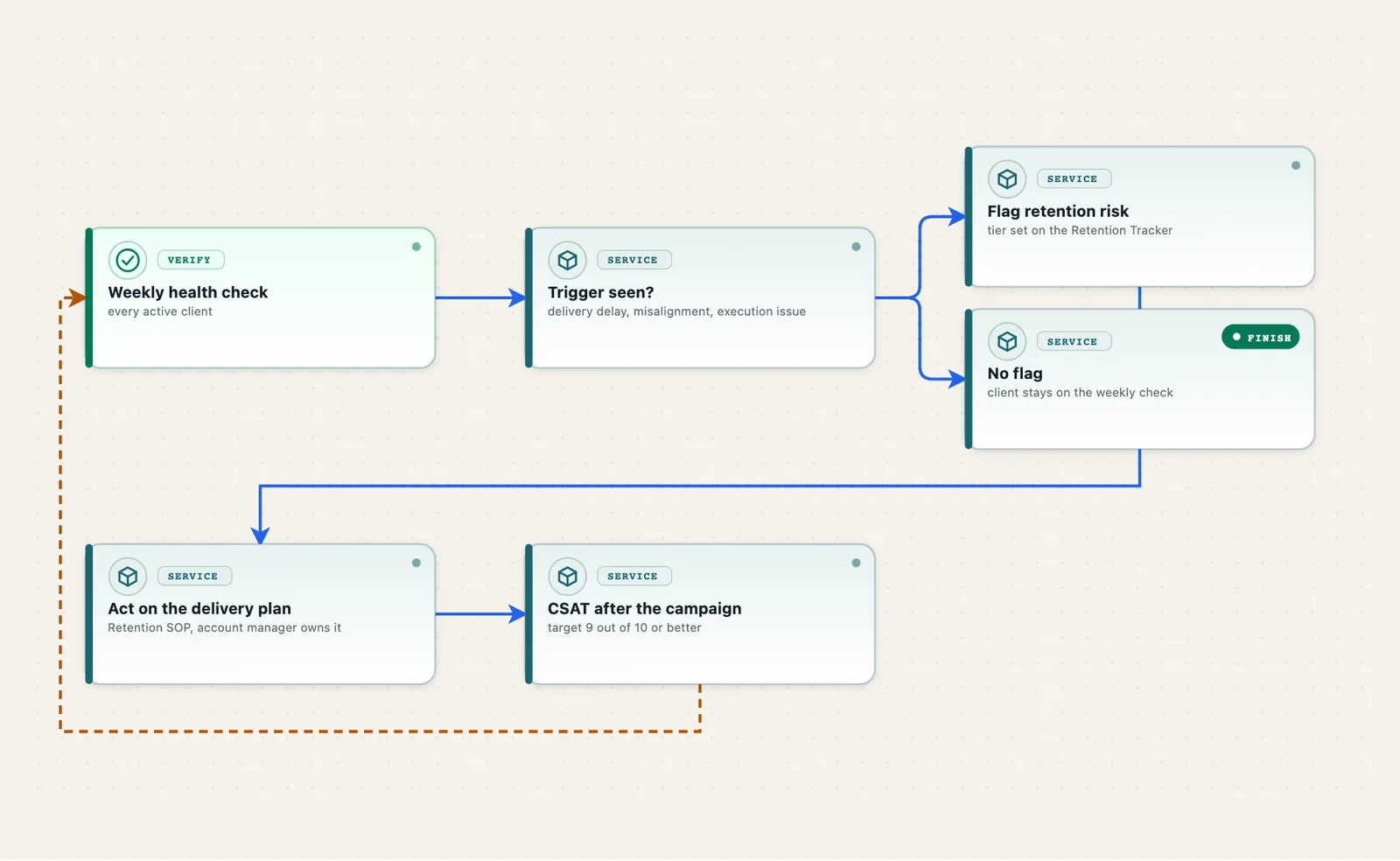1400x861 pixels.
Task: Click 'client stays on the weekly check' text
Action: pos(1080,393)
